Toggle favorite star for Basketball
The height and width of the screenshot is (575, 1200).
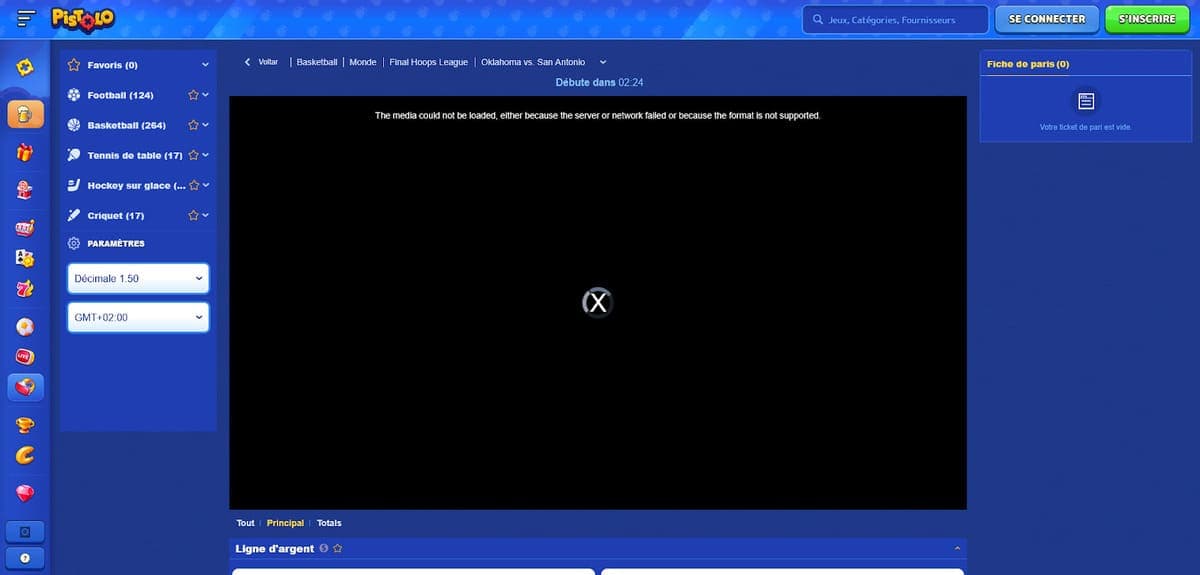(x=193, y=125)
